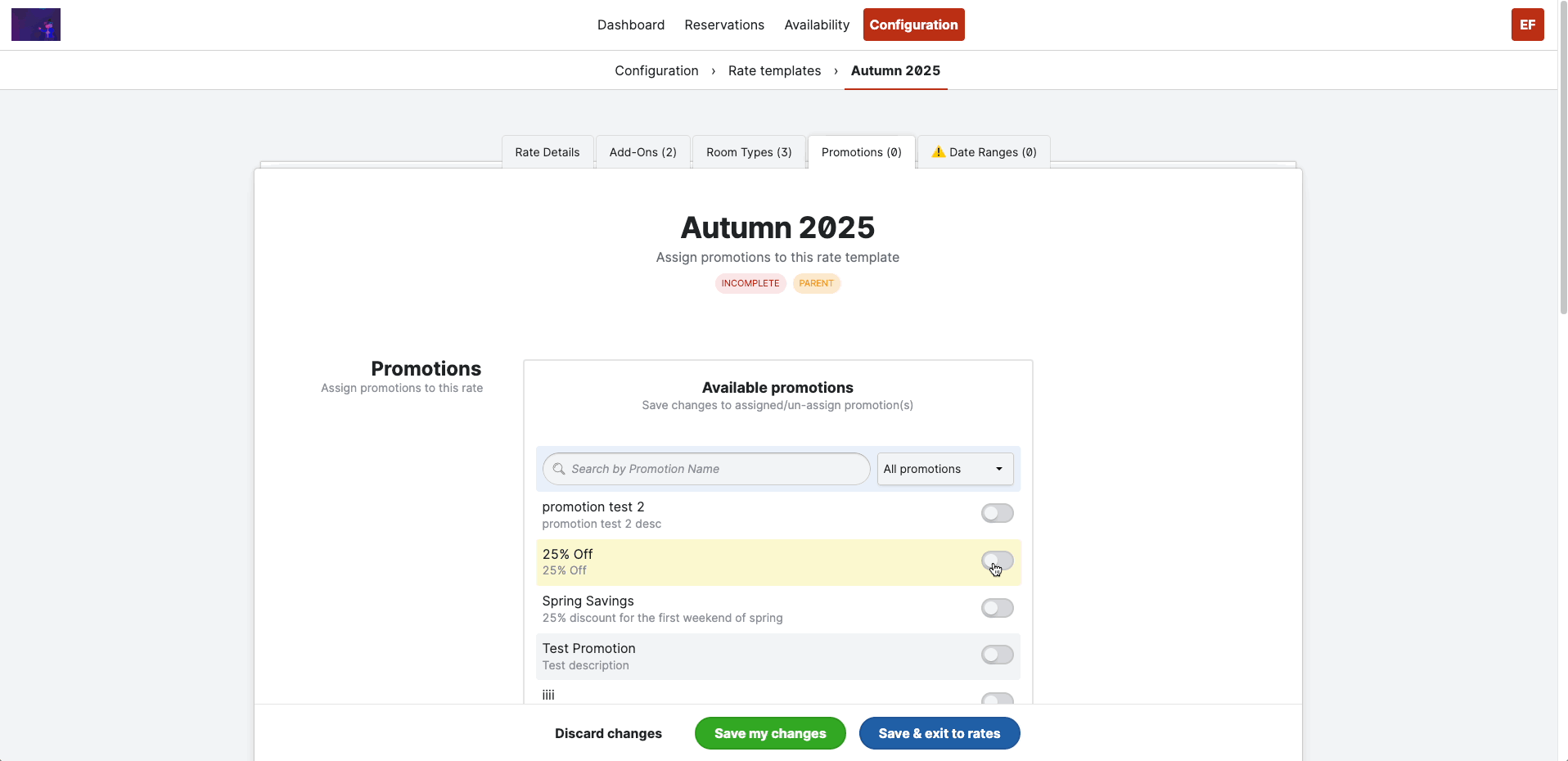The width and height of the screenshot is (1568, 761).
Task: Click Discard changes
Action: pos(608,733)
